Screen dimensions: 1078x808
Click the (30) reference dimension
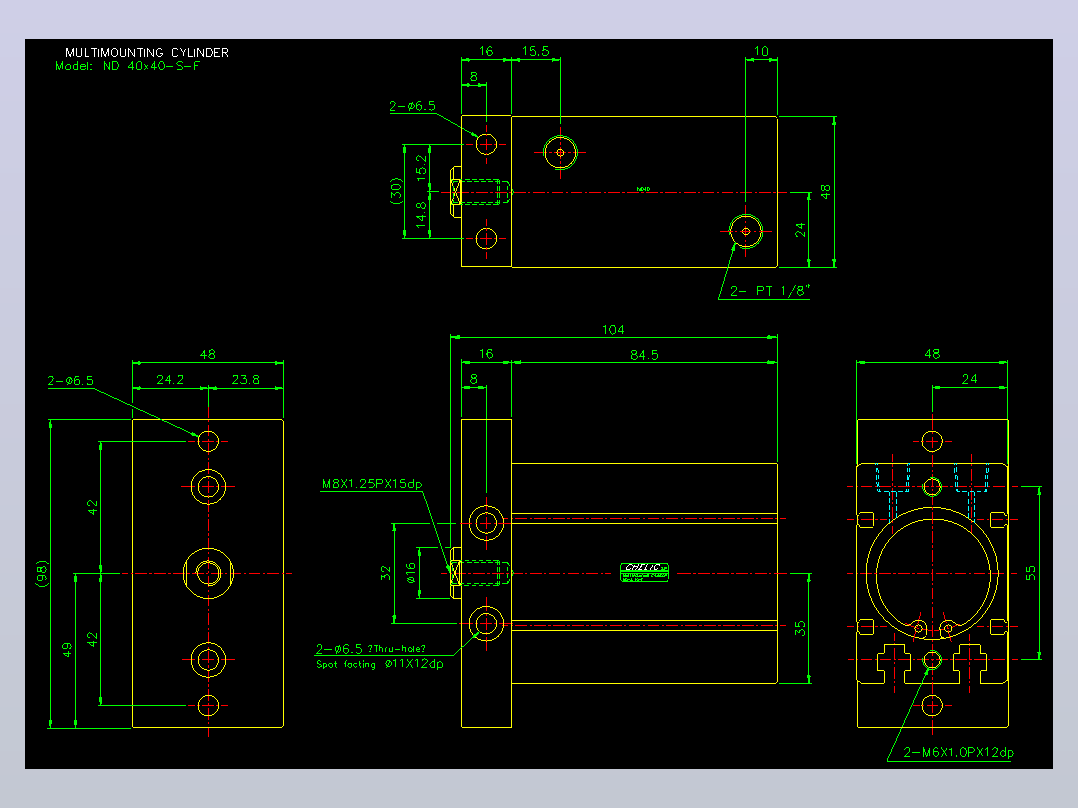(x=396, y=191)
